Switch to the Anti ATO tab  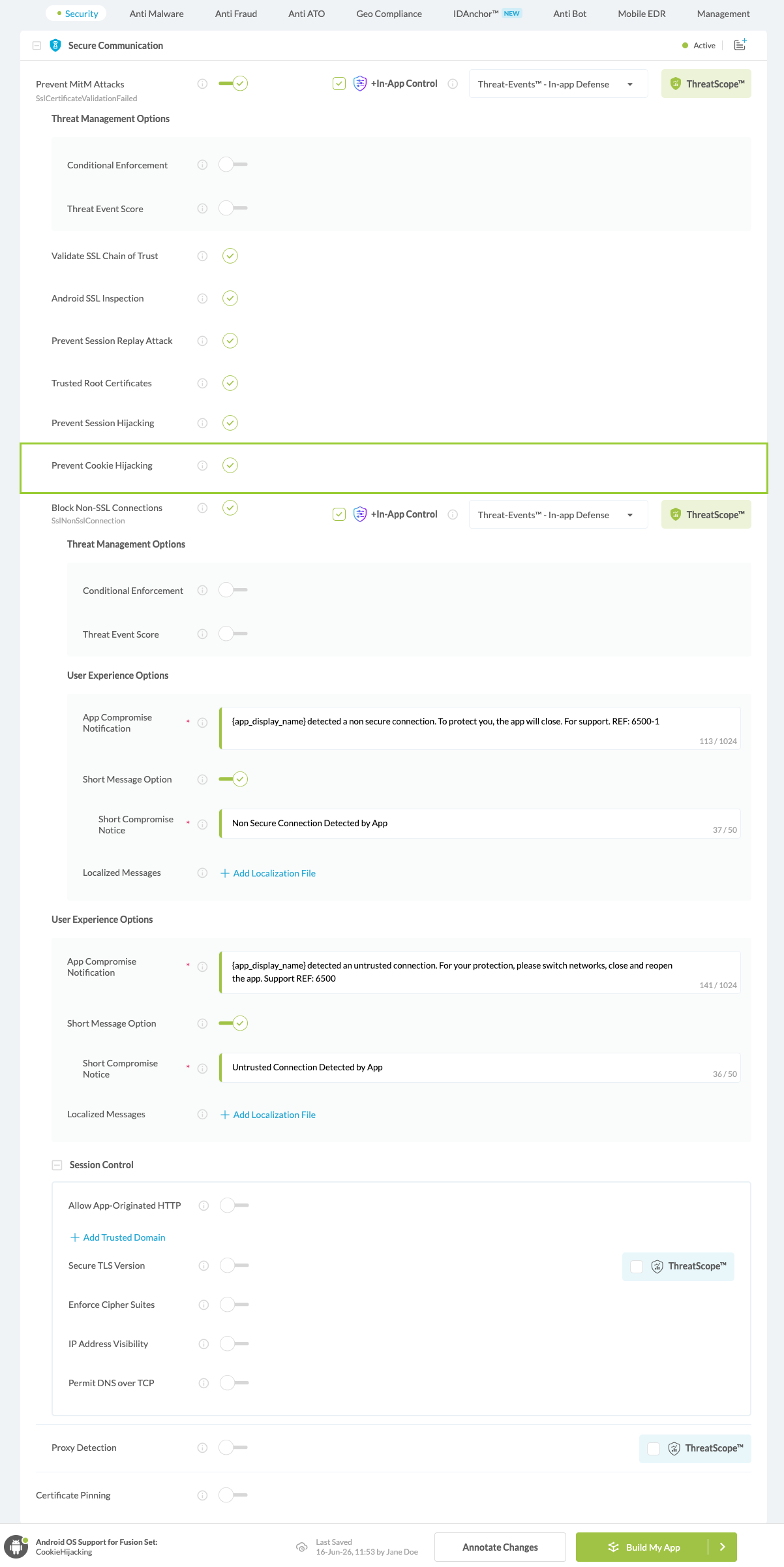coord(307,14)
